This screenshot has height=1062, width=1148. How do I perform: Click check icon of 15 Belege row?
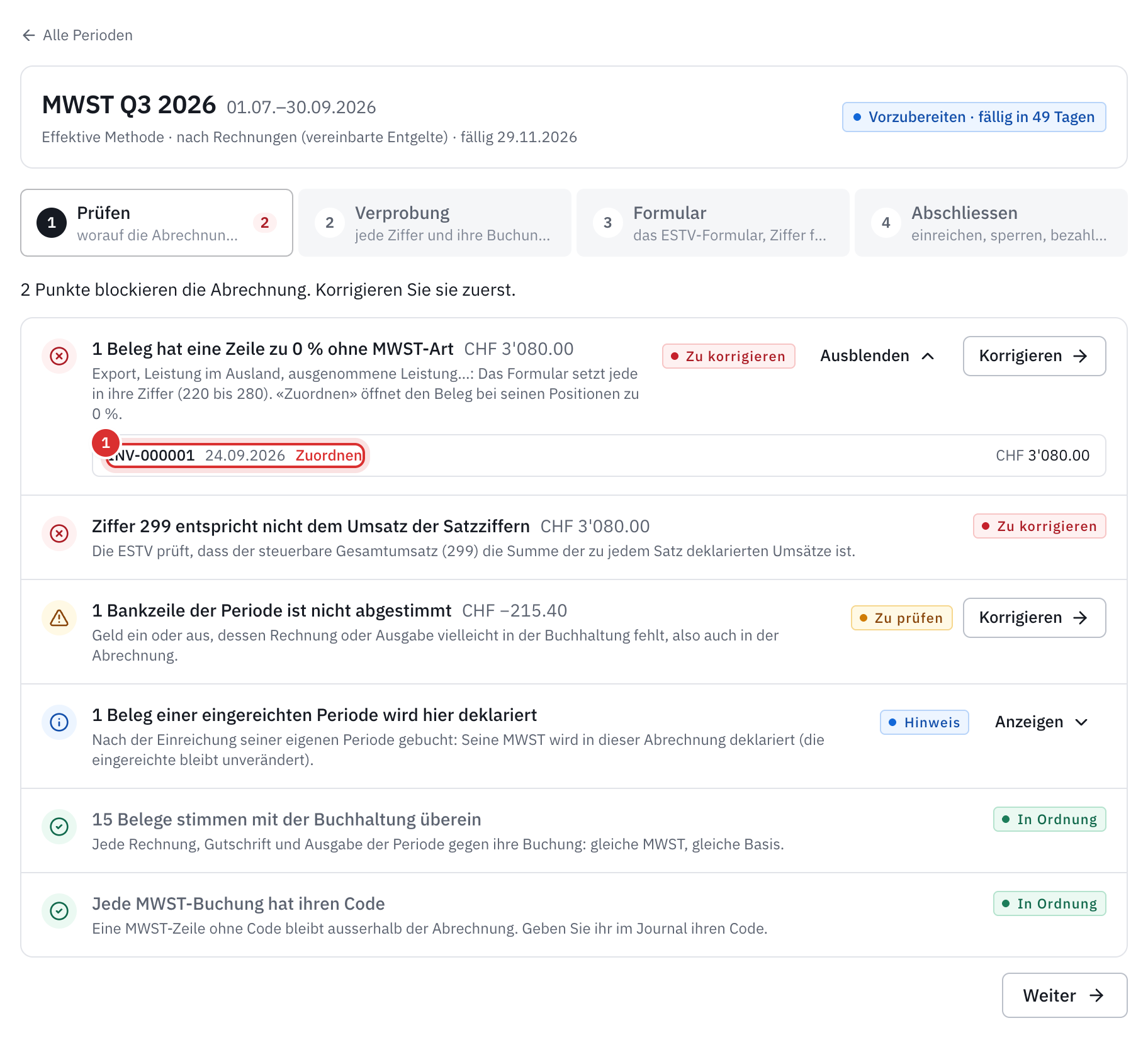pyautogui.click(x=59, y=827)
